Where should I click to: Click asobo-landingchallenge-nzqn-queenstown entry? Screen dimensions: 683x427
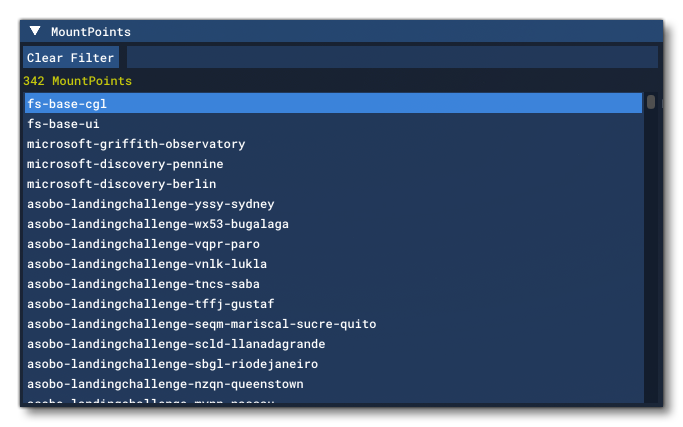pyautogui.click(x=165, y=384)
